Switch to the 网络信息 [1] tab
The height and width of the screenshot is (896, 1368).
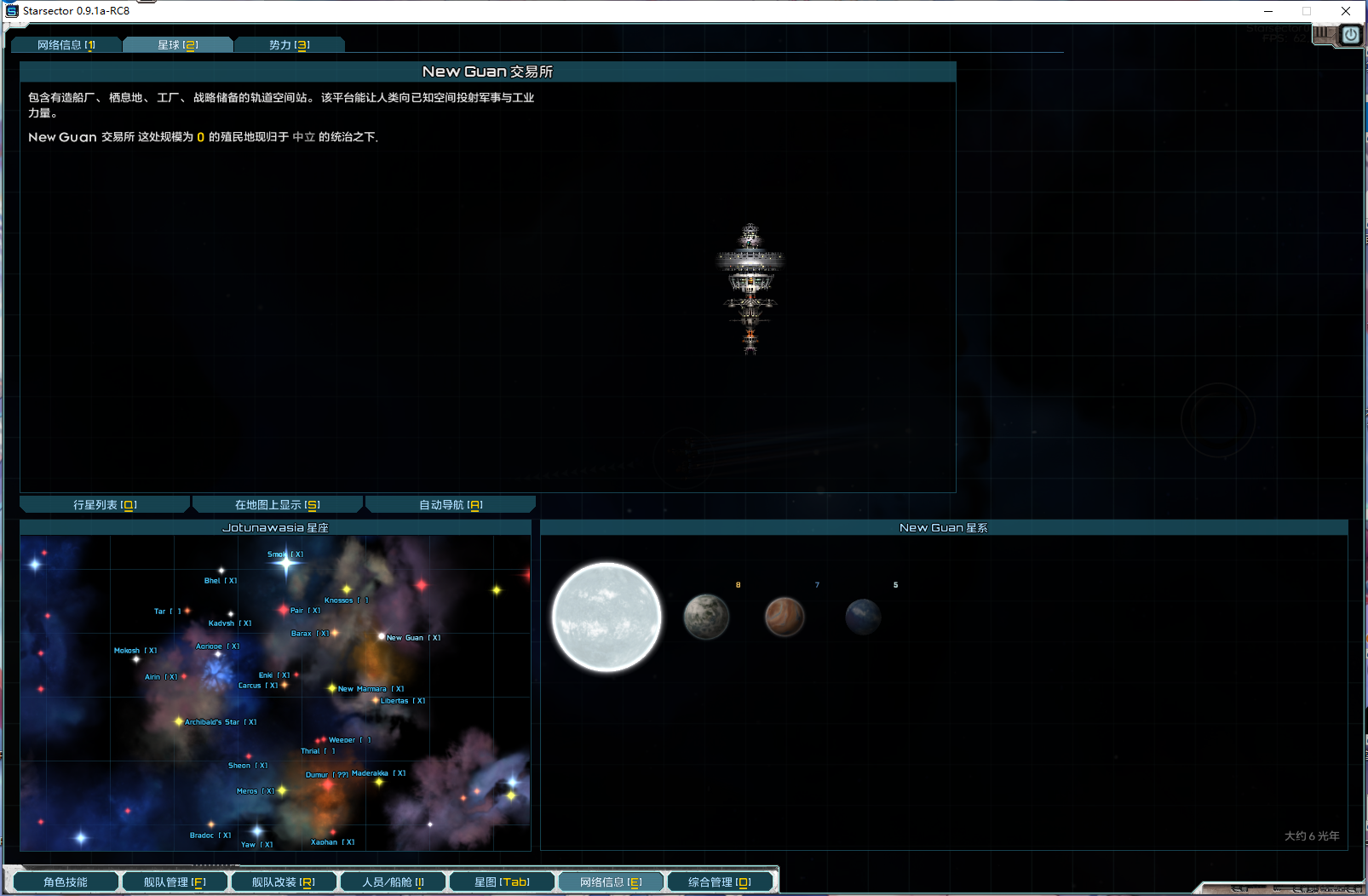66,44
